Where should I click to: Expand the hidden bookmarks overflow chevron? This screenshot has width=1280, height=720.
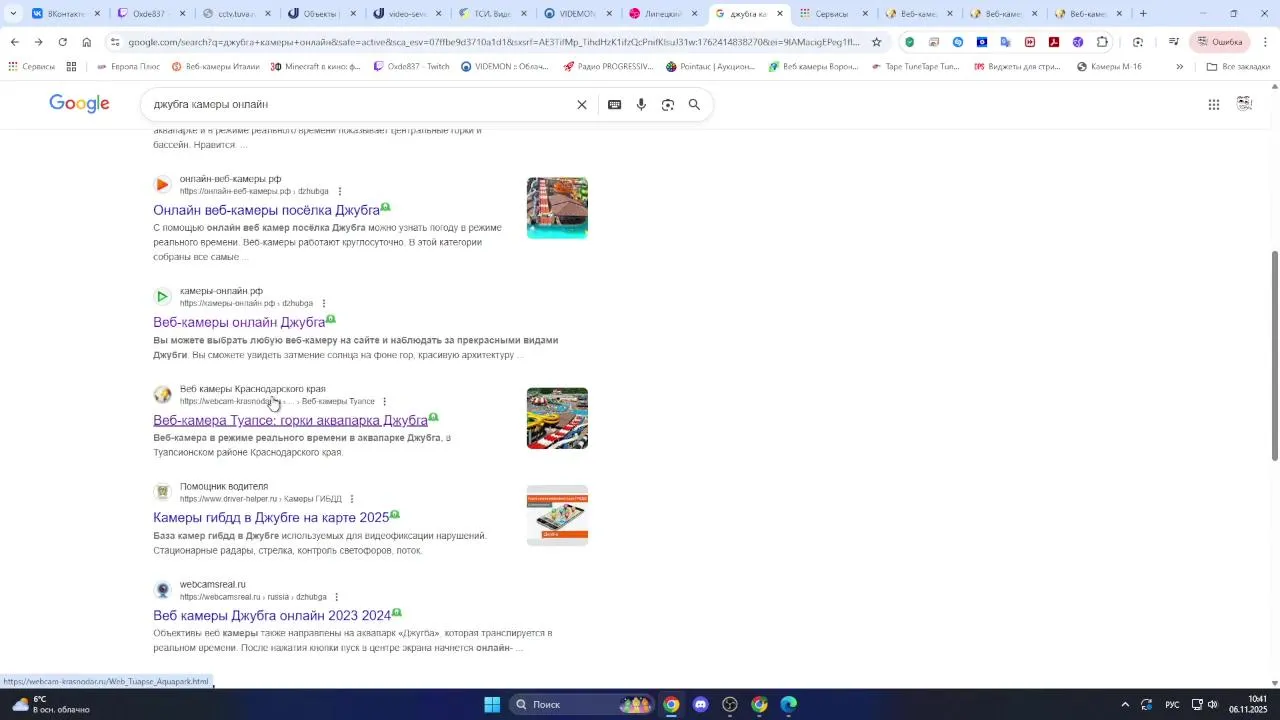click(1179, 66)
